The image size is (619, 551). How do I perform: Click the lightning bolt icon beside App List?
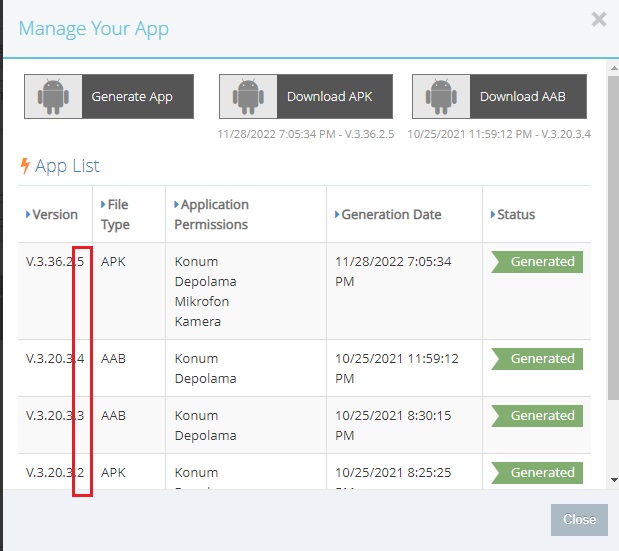[25, 166]
